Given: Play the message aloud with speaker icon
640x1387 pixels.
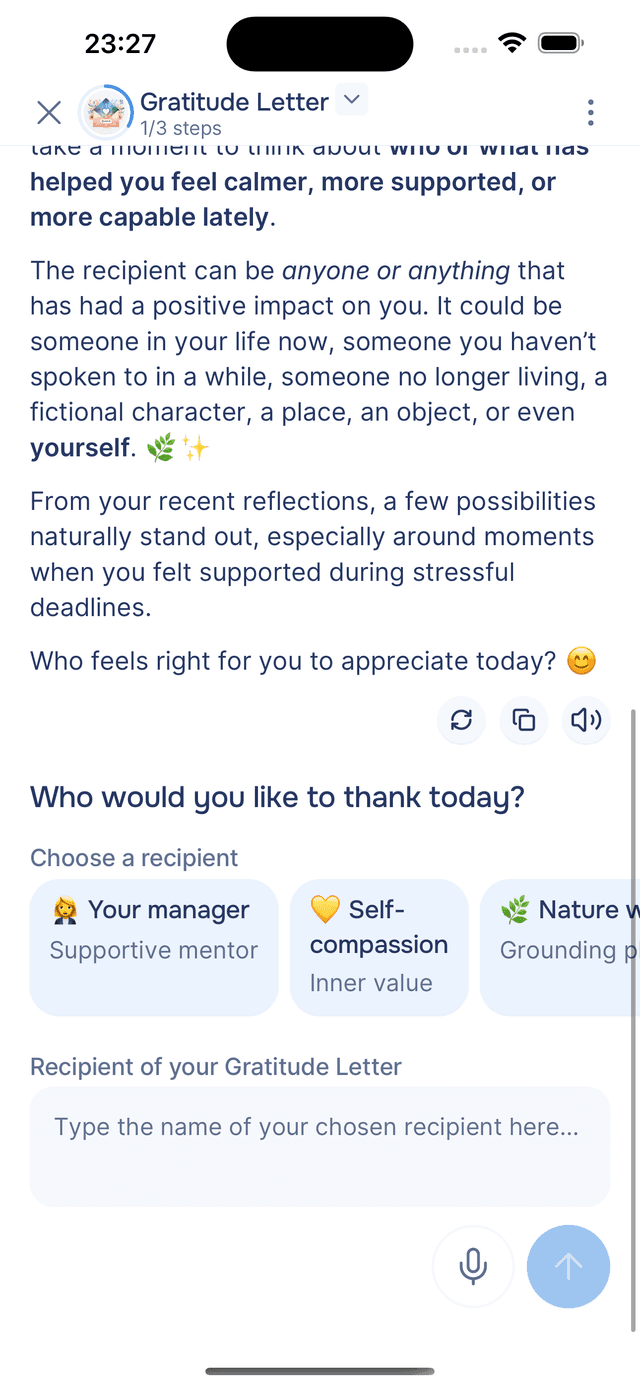Looking at the screenshot, I should (x=585, y=720).
